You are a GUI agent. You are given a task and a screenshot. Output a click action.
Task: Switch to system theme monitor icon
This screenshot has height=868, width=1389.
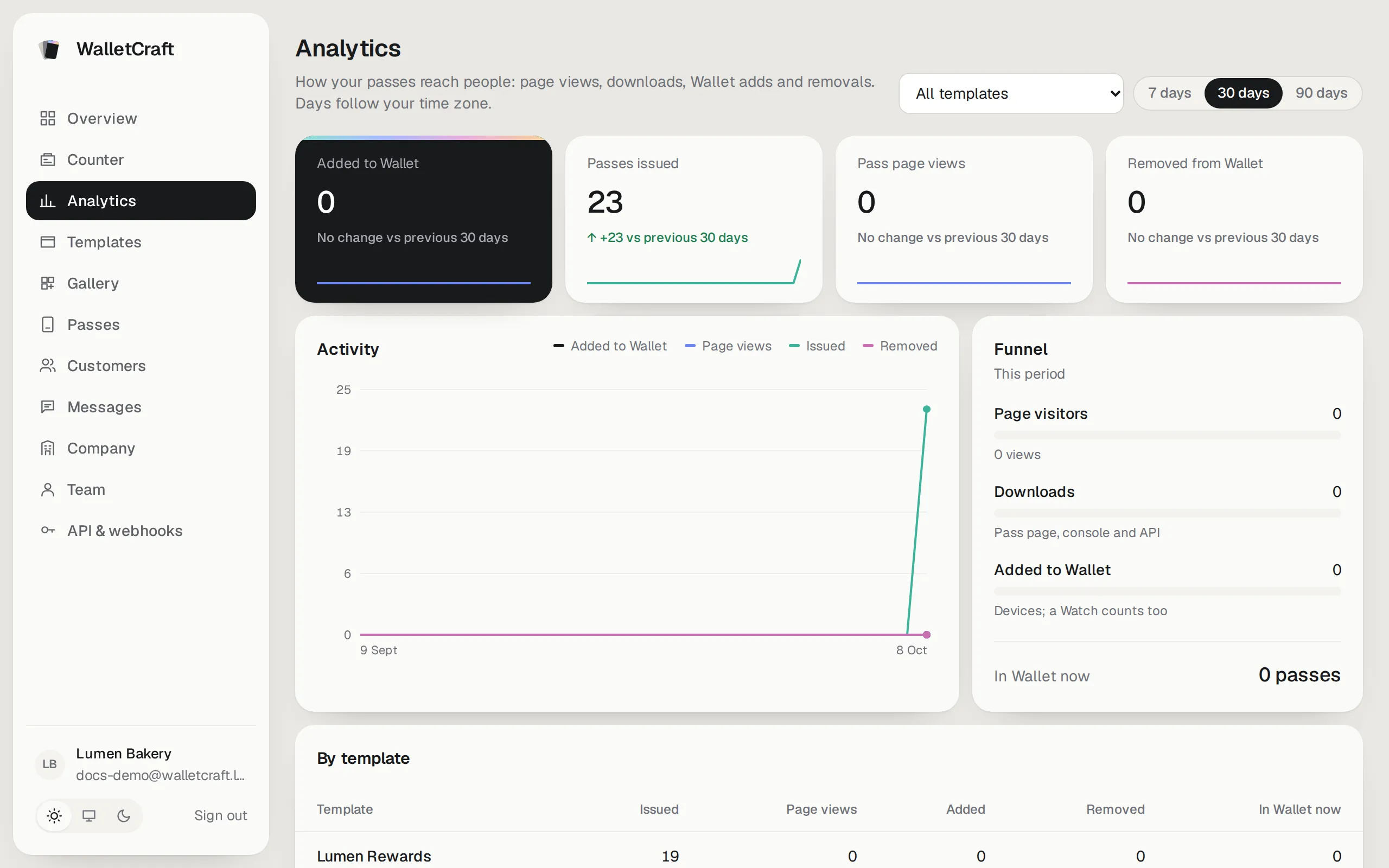[x=89, y=816]
